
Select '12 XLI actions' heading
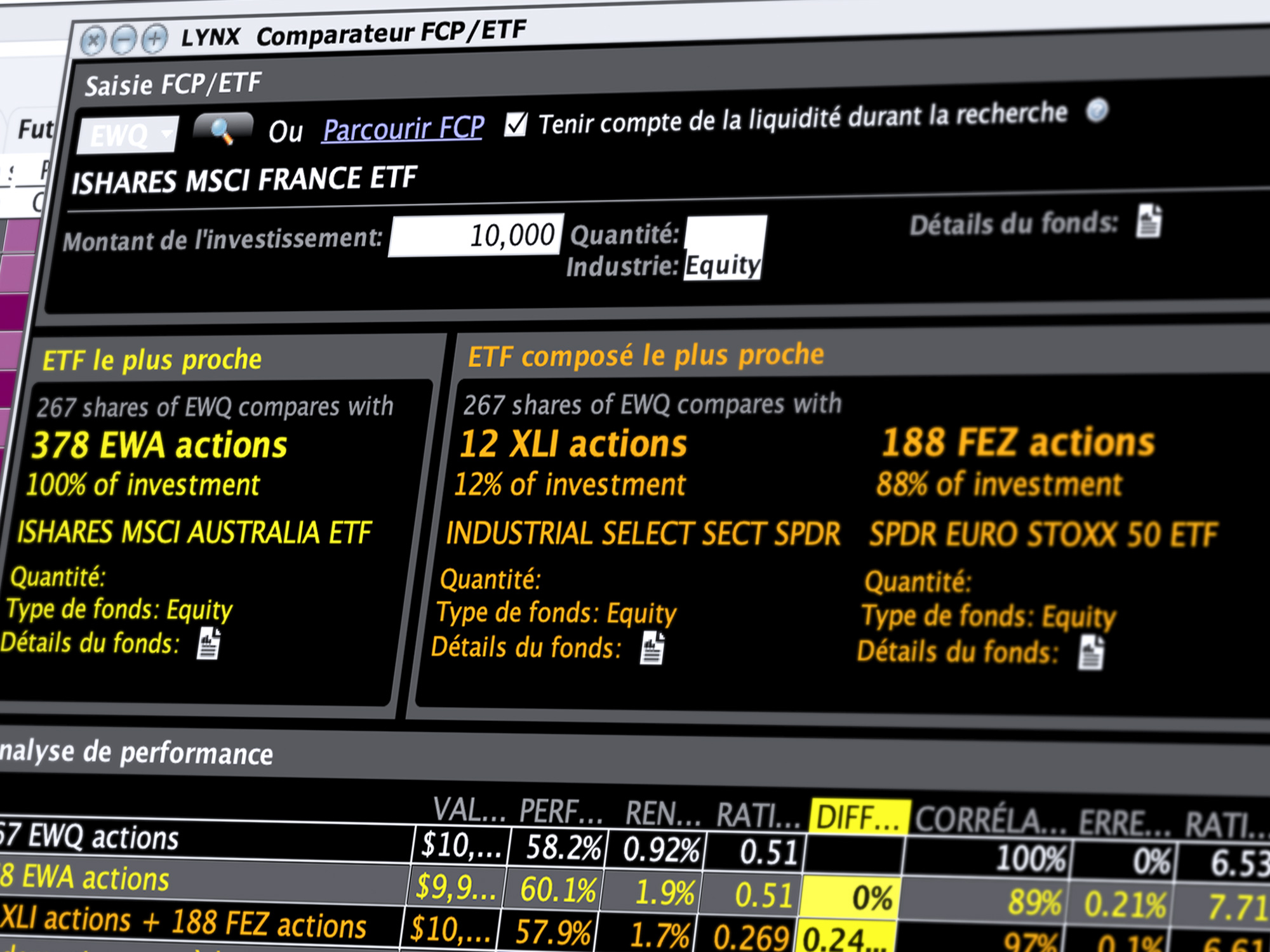573,443
